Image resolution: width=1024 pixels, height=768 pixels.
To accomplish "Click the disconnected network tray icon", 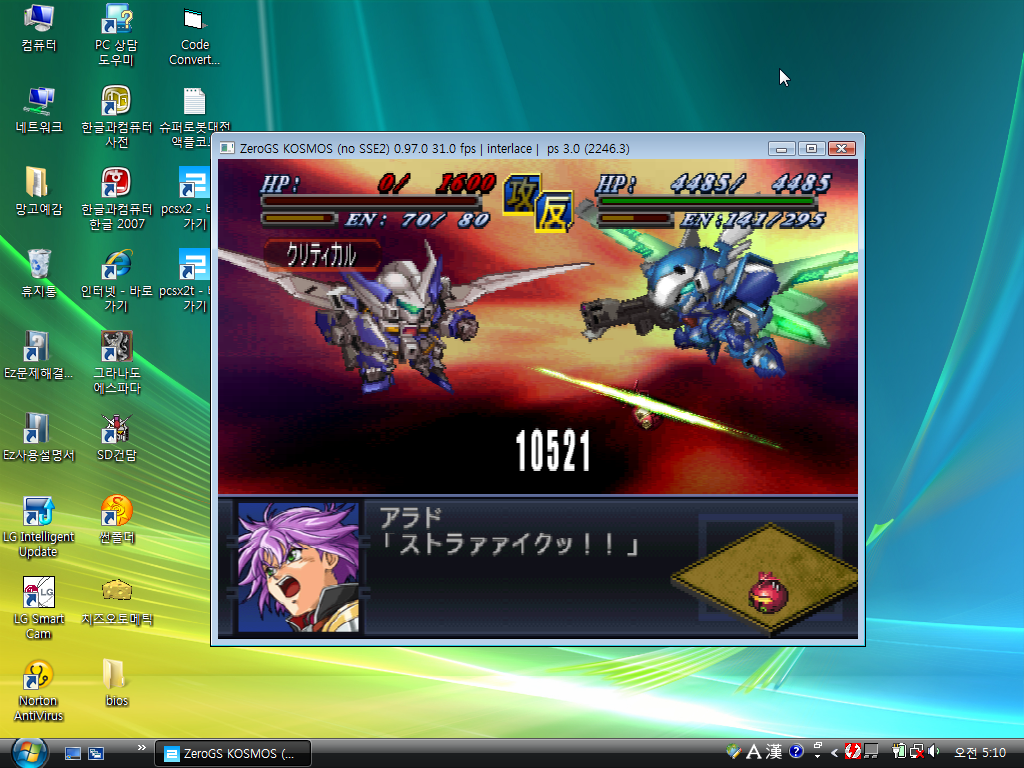I will pyautogui.click(x=917, y=752).
